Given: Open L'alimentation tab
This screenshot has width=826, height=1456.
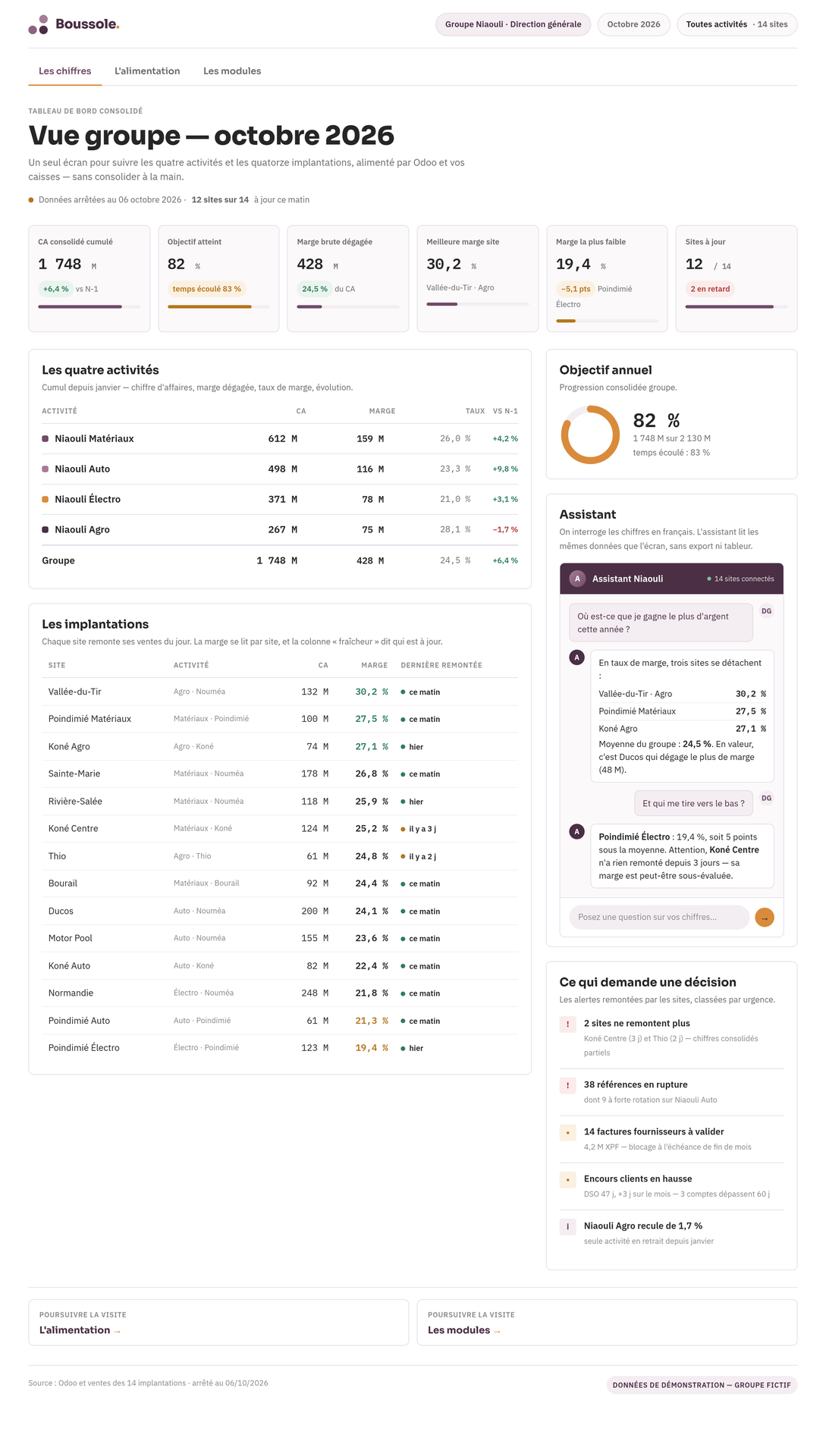Looking at the screenshot, I should (x=147, y=71).
